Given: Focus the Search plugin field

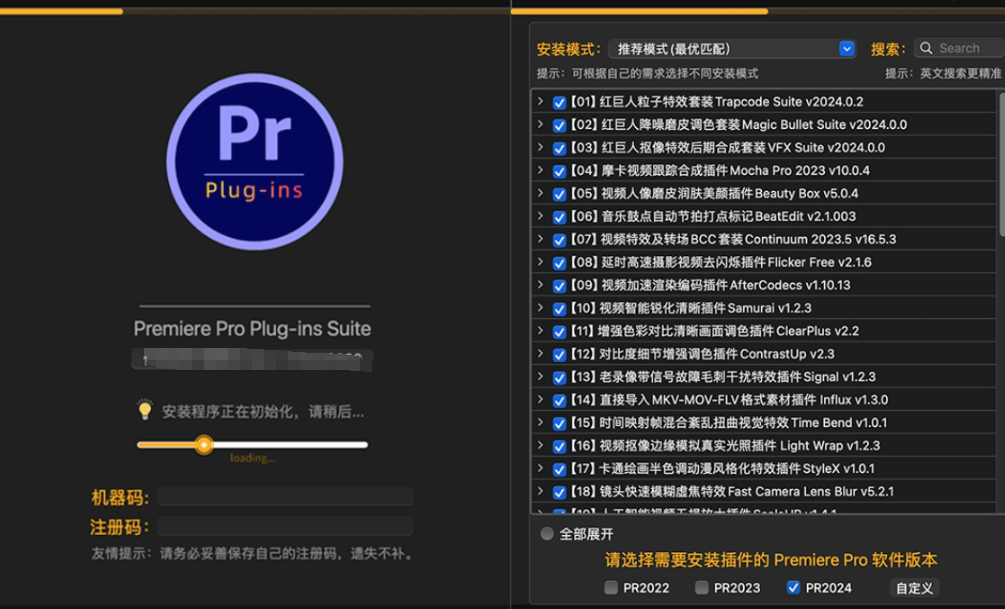Looking at the screenshot, I should [959, 48].
